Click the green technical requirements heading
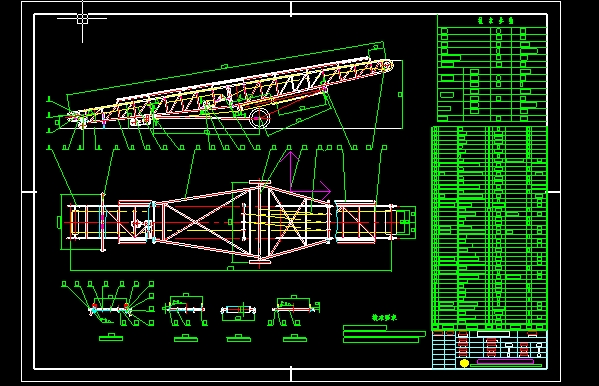Viewport: 599px width, 386px height. tap(384, 317)
